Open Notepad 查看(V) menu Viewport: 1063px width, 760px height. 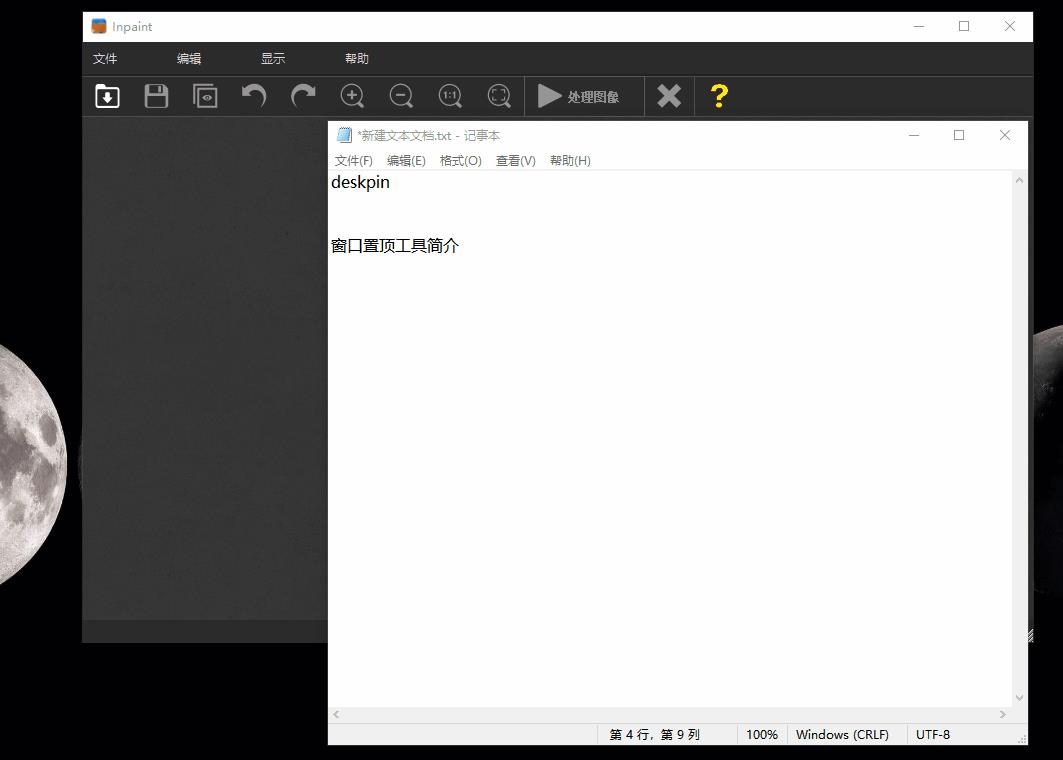[515, 161]
